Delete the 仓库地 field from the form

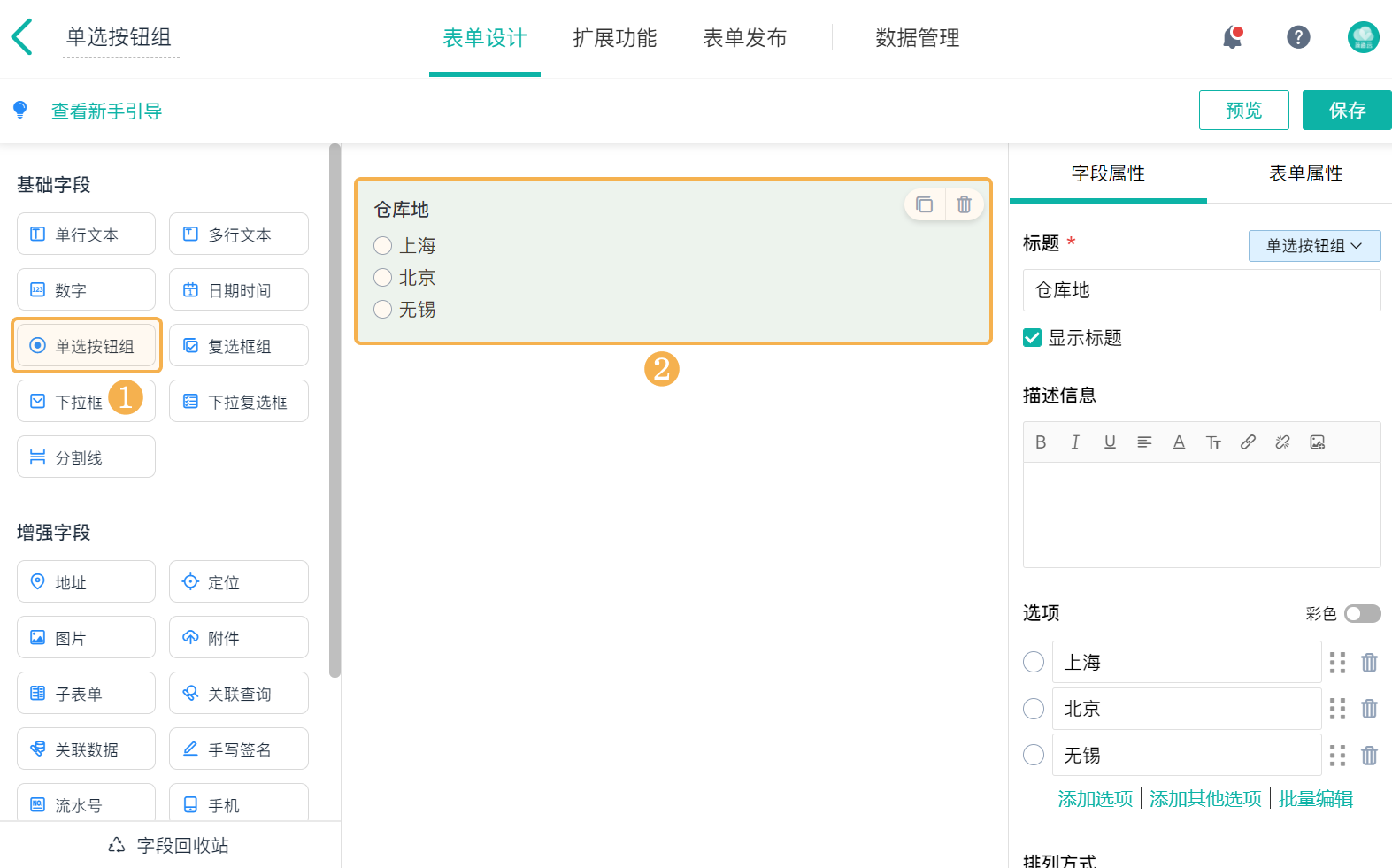coord(964,204)
